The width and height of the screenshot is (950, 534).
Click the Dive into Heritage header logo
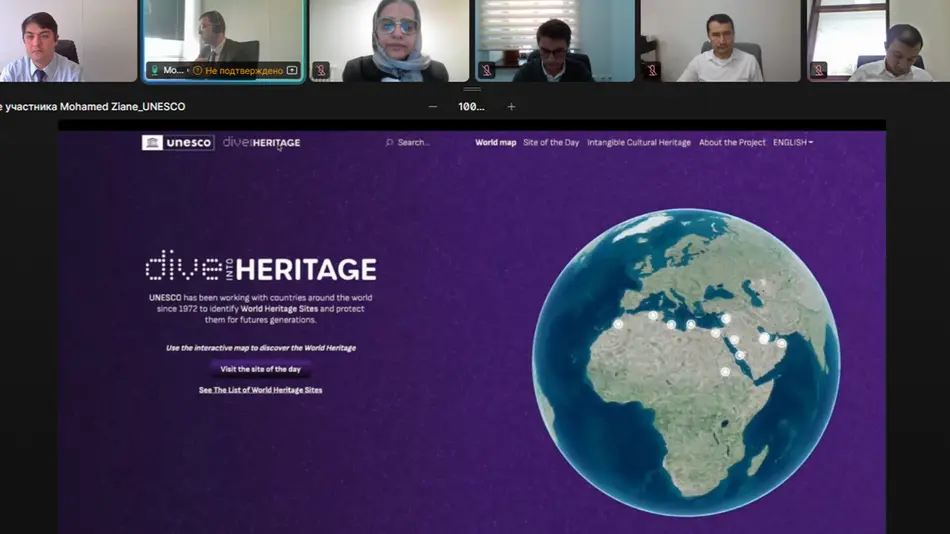click(x=261, y=143)
